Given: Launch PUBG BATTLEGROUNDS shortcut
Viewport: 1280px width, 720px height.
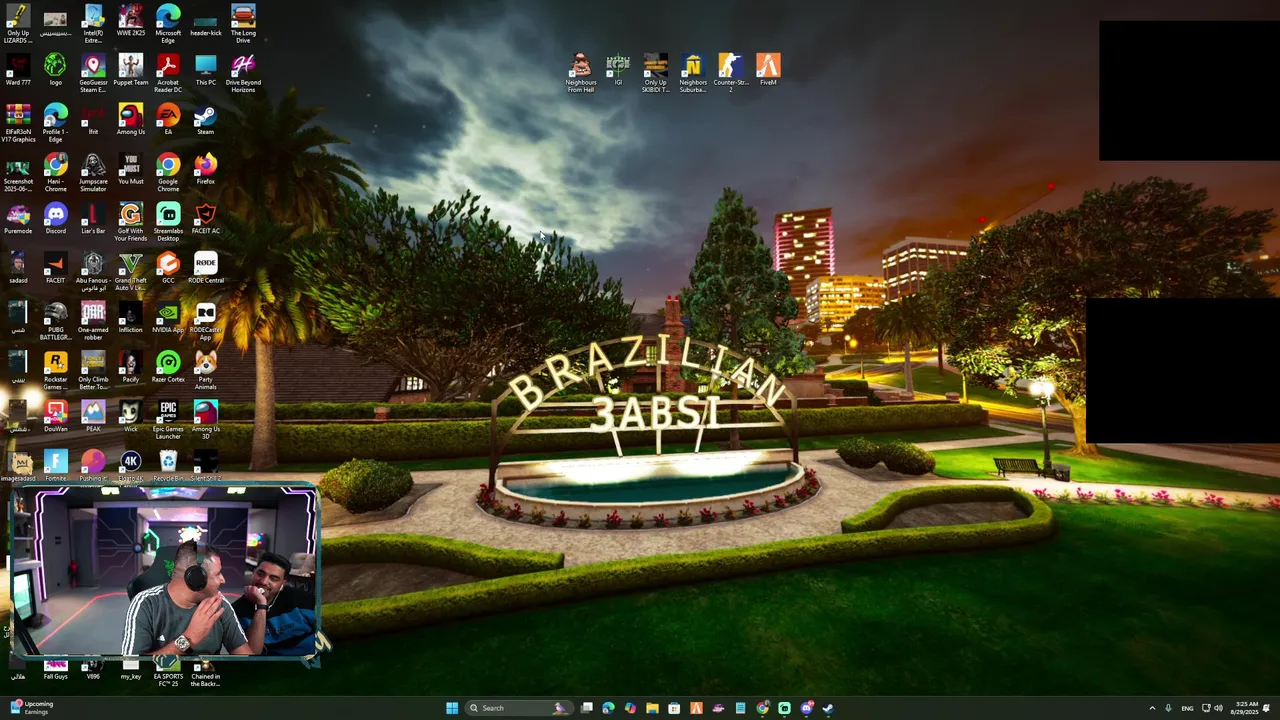Looking at the screenshot, I should pyautogui.click(x=56, y=321).
